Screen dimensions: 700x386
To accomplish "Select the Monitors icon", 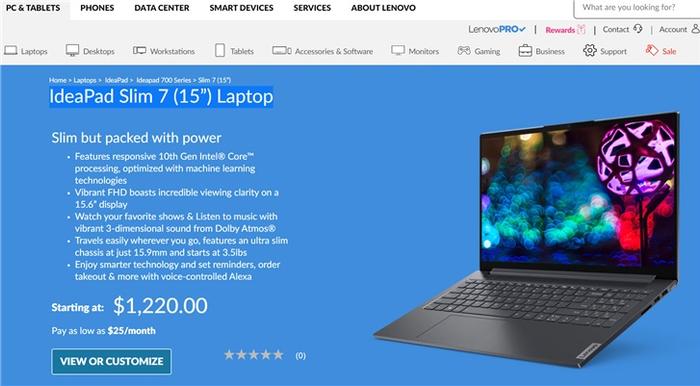I will point(398,50).
